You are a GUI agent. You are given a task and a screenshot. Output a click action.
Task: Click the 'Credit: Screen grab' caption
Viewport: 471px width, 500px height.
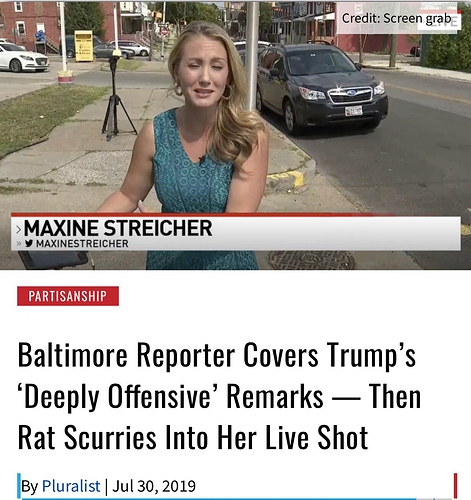(396, 18)
